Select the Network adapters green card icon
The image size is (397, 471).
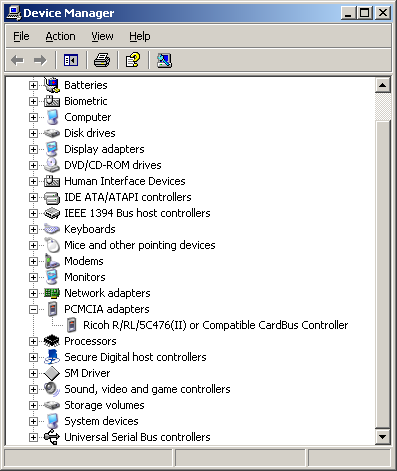pos(52,293)
